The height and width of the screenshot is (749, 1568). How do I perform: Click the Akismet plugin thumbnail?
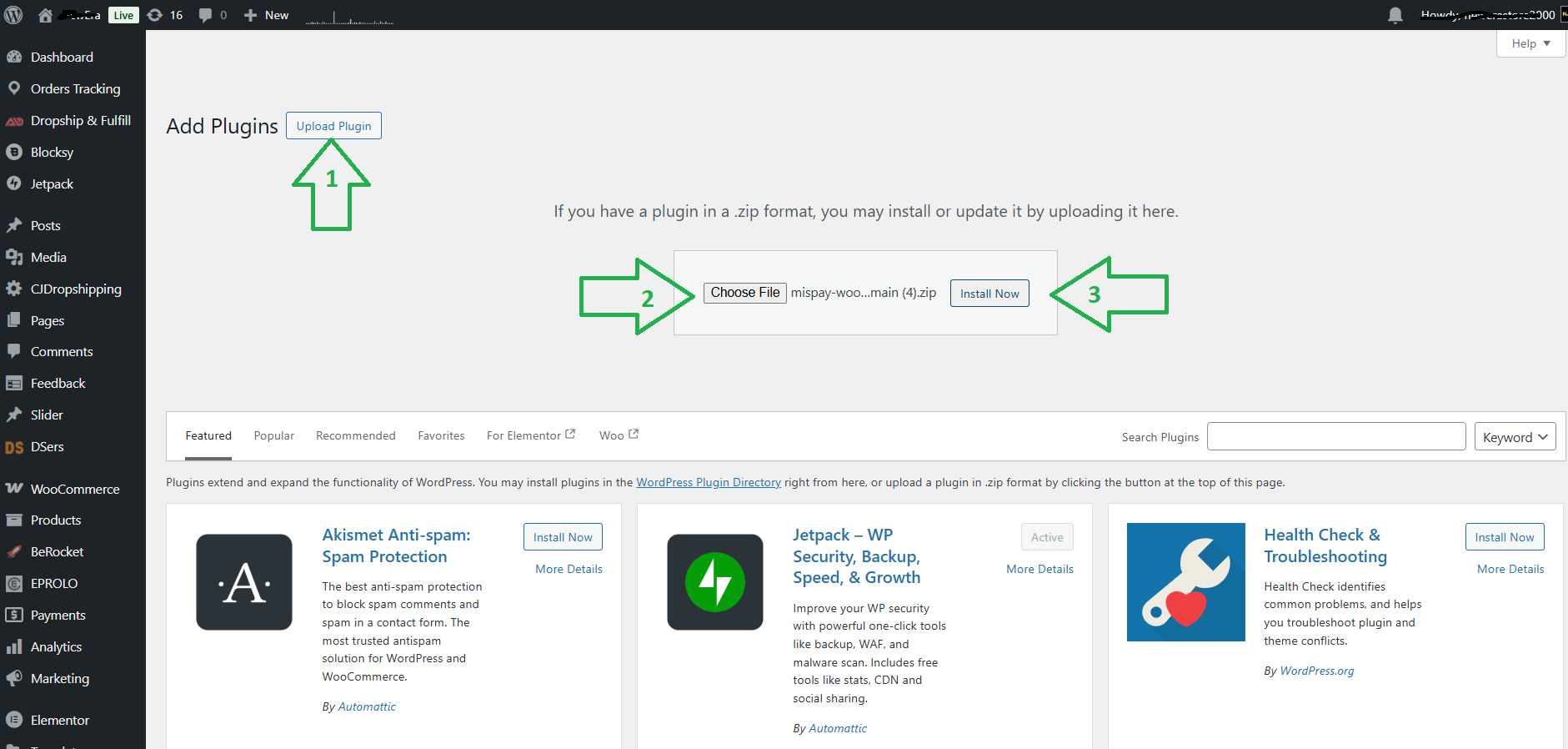244,582
